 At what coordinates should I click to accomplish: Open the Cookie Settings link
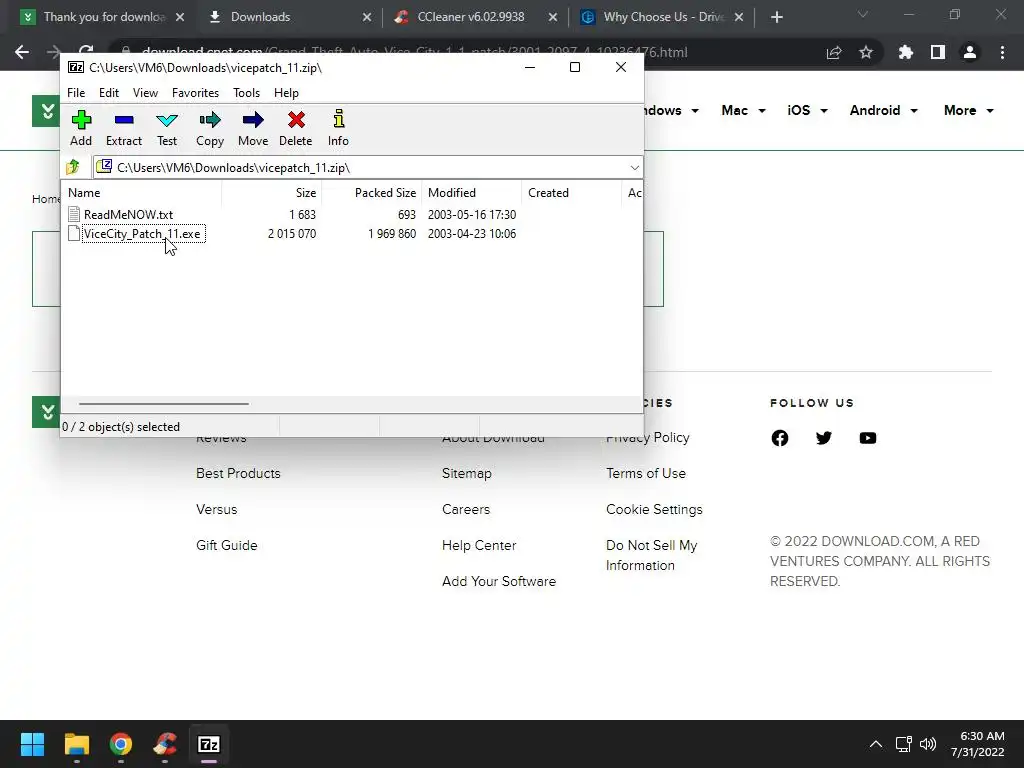(x=654, y=509)
